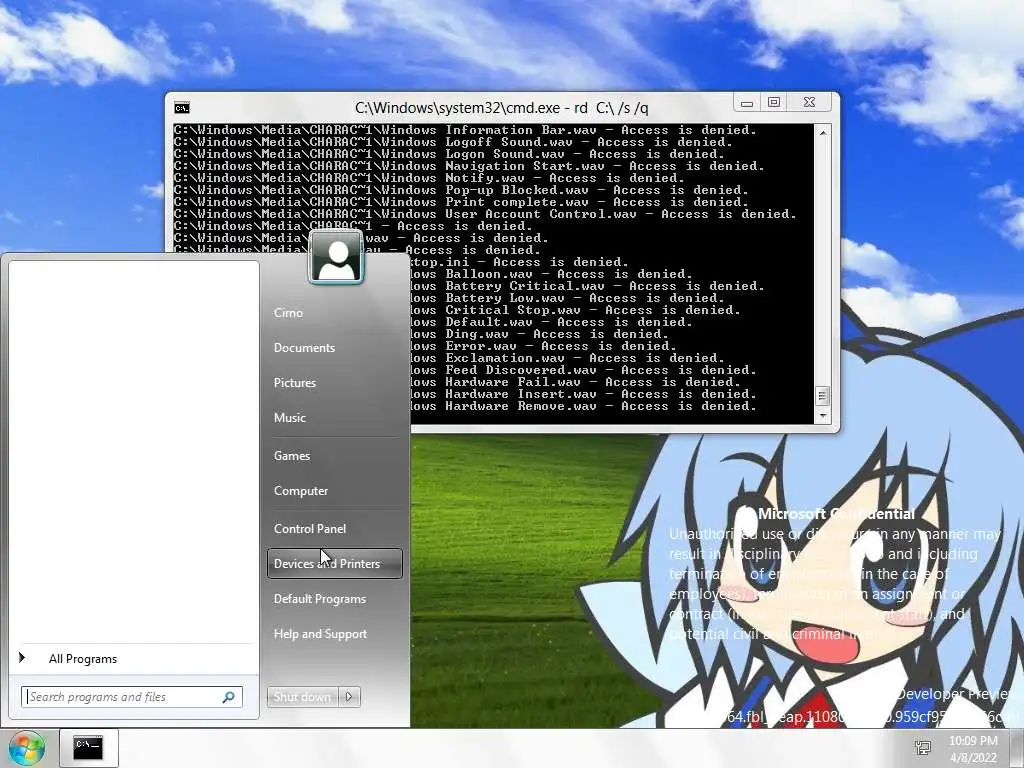
Task: Open the cmd window system menu icon
Action: coord(182,108)
